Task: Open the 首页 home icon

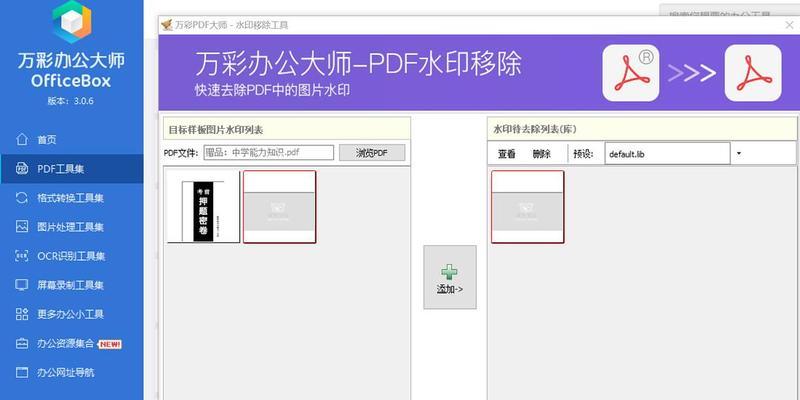Action: click(x=21, y=139)
